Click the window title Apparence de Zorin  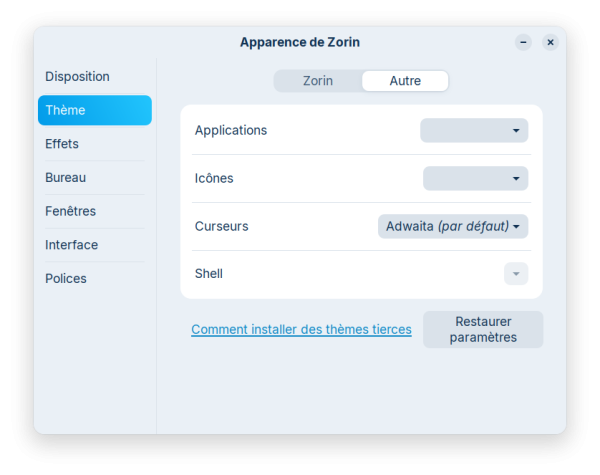300,42
